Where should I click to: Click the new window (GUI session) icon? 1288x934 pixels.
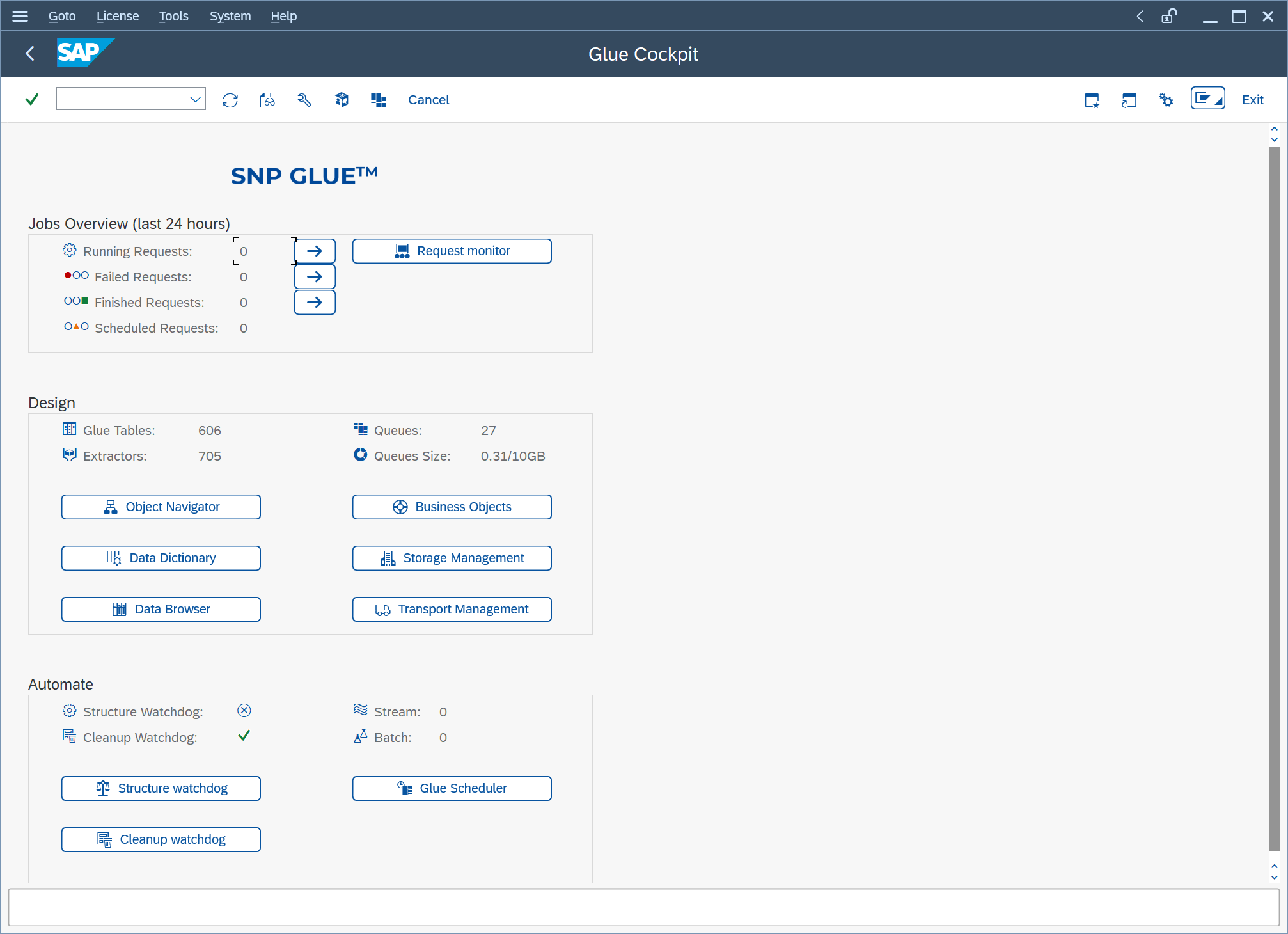point(1092,100)
